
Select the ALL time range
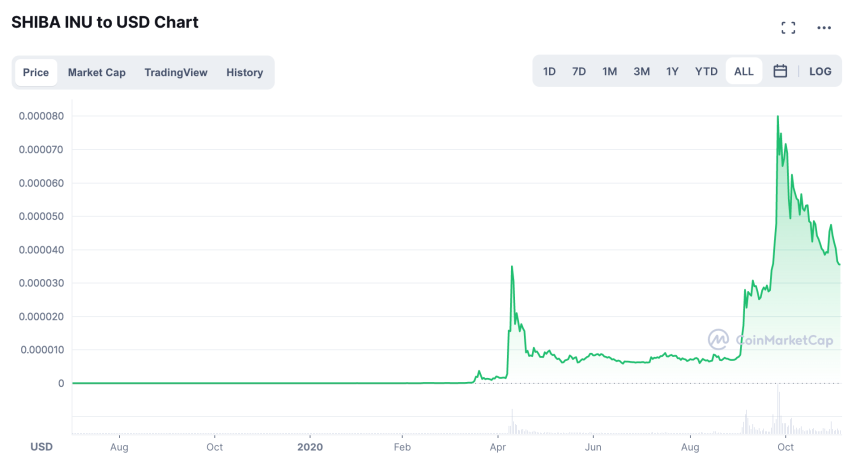click(x=744, y=72)
